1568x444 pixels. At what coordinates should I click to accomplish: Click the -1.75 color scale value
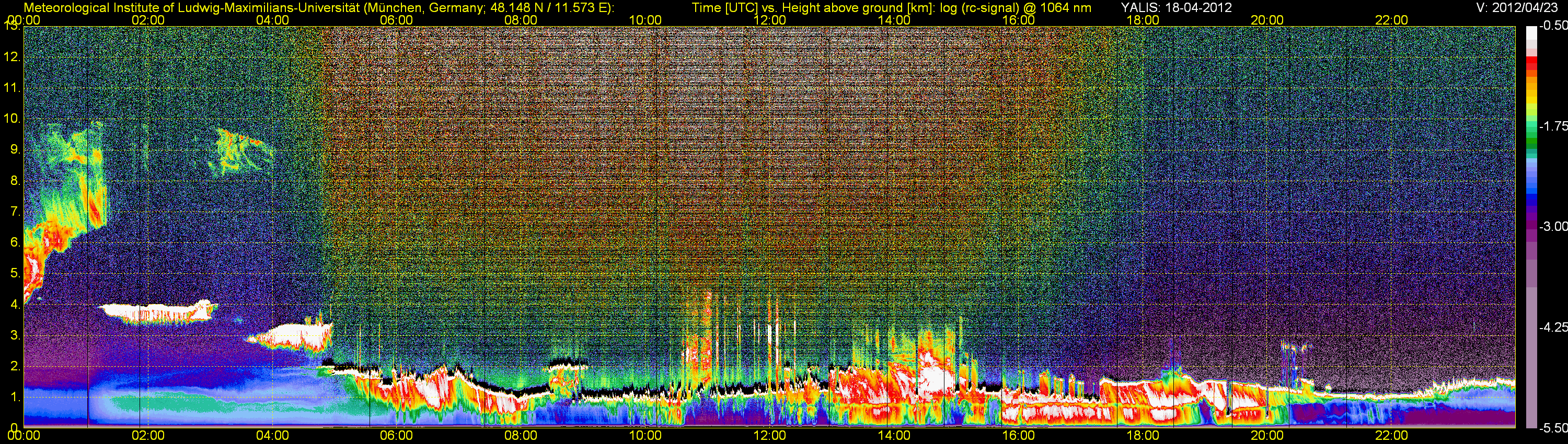pos(1553,126)
